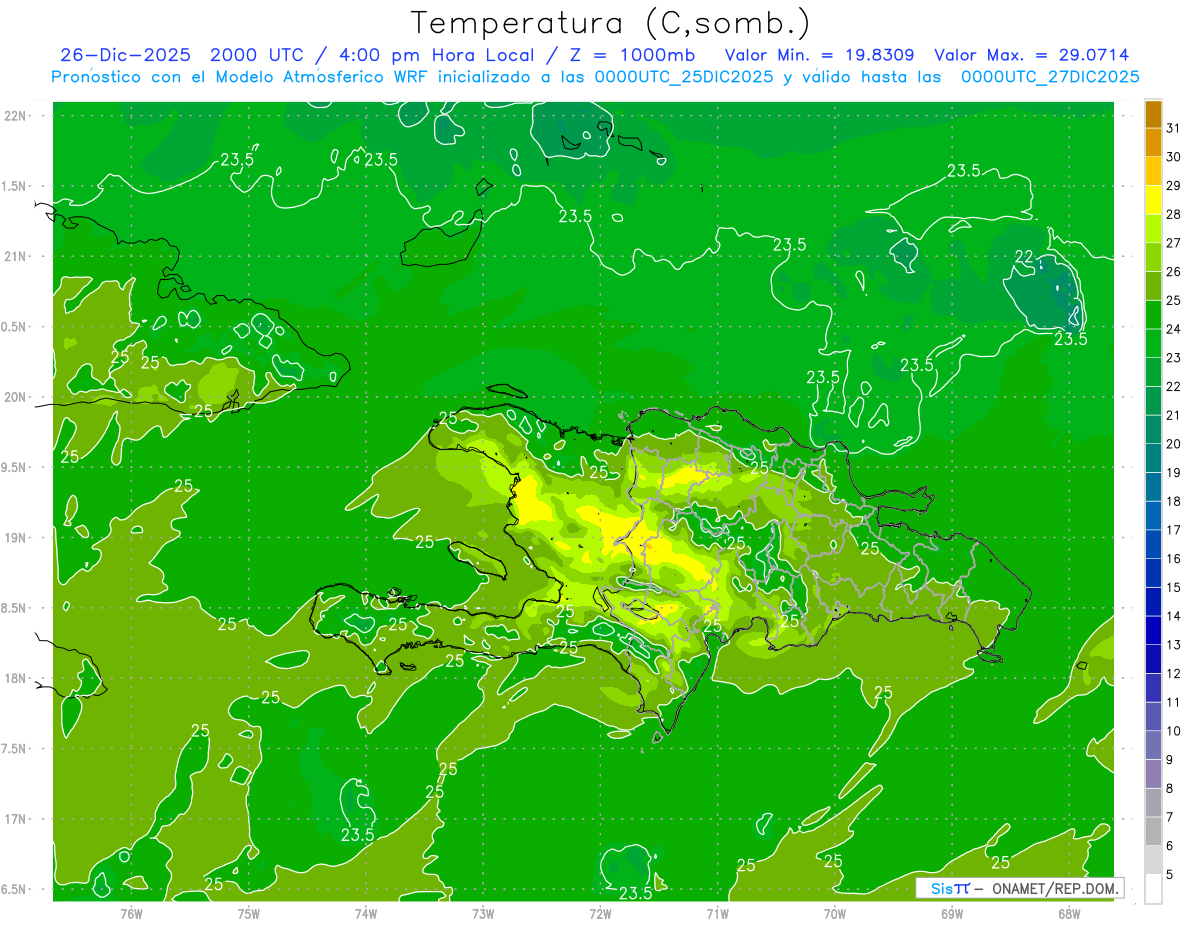Pick the dark blue legend swatch between 13 and 14

[x=1153, y=630]
